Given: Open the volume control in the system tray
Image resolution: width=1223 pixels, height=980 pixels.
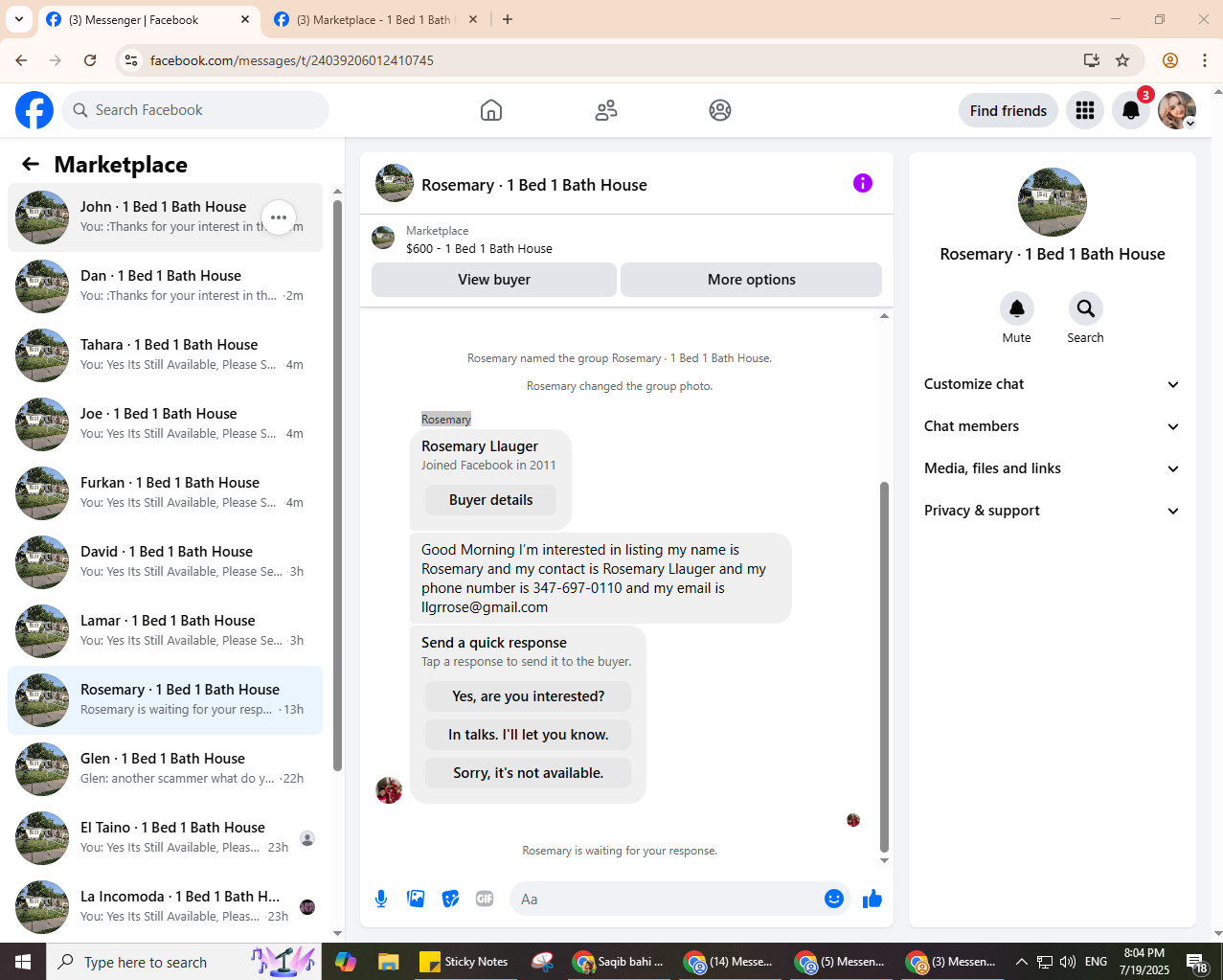Looking at the screenshot, I should point(1068,962).
